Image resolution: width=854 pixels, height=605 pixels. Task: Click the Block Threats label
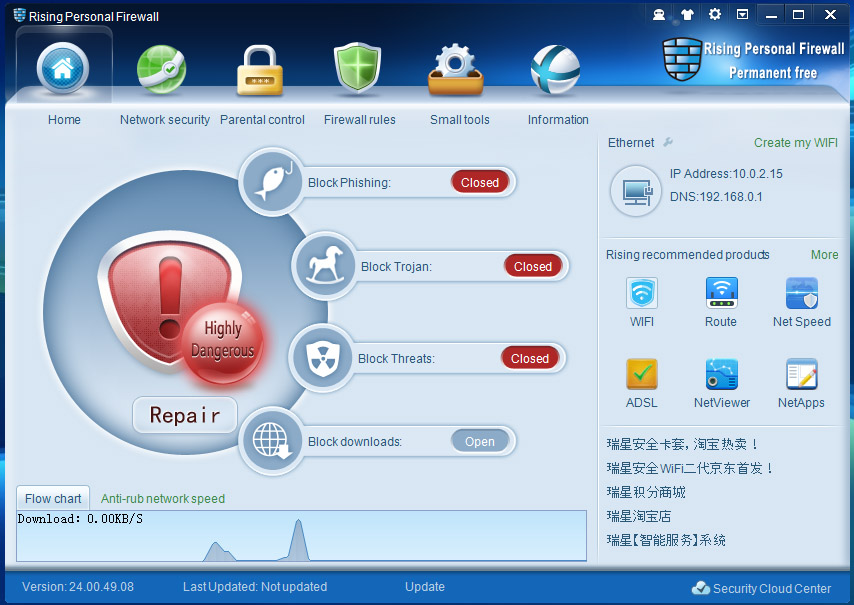pos(396,358)
